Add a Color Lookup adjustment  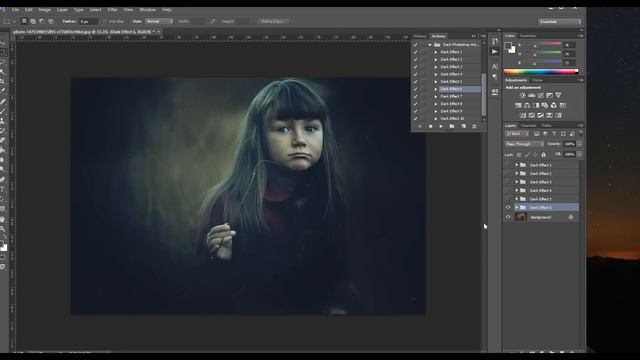(x=563, y=105)
